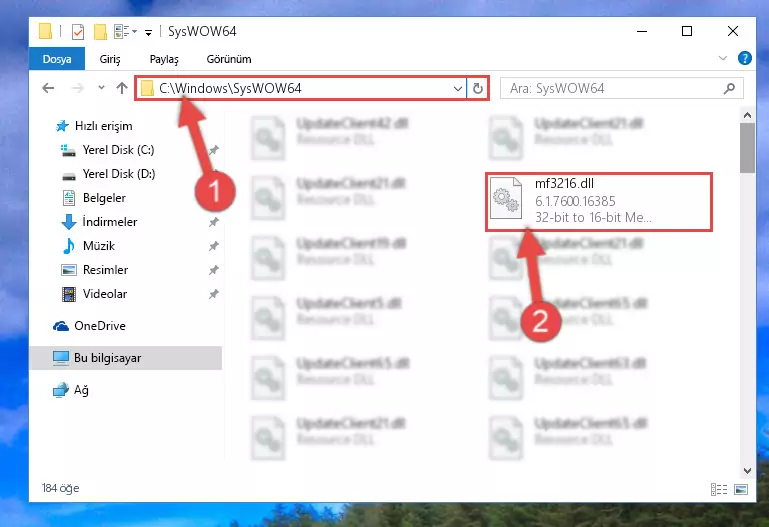Click the Back navigation arrow
This screenshot has width=769, height=527.
pyautogui.click(x=48, y=88)
